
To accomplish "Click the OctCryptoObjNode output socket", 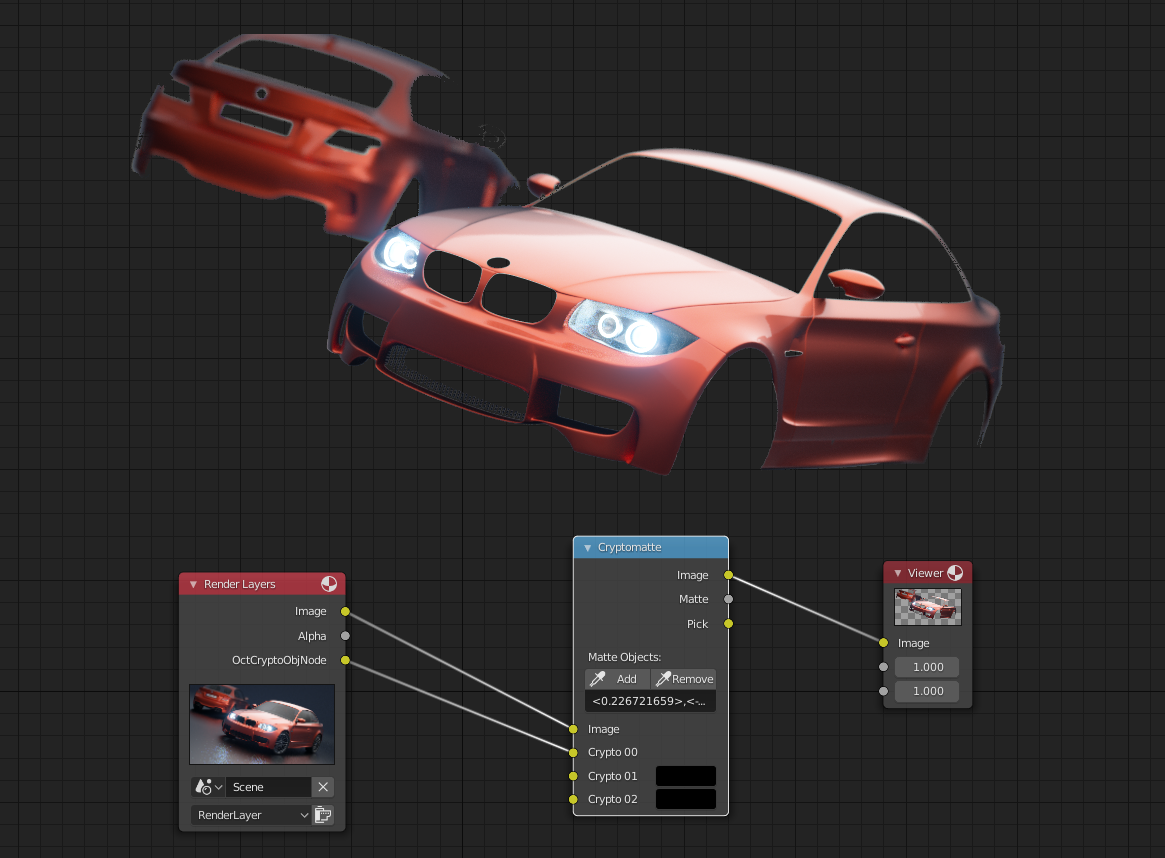I will click(x=345, y=660).
